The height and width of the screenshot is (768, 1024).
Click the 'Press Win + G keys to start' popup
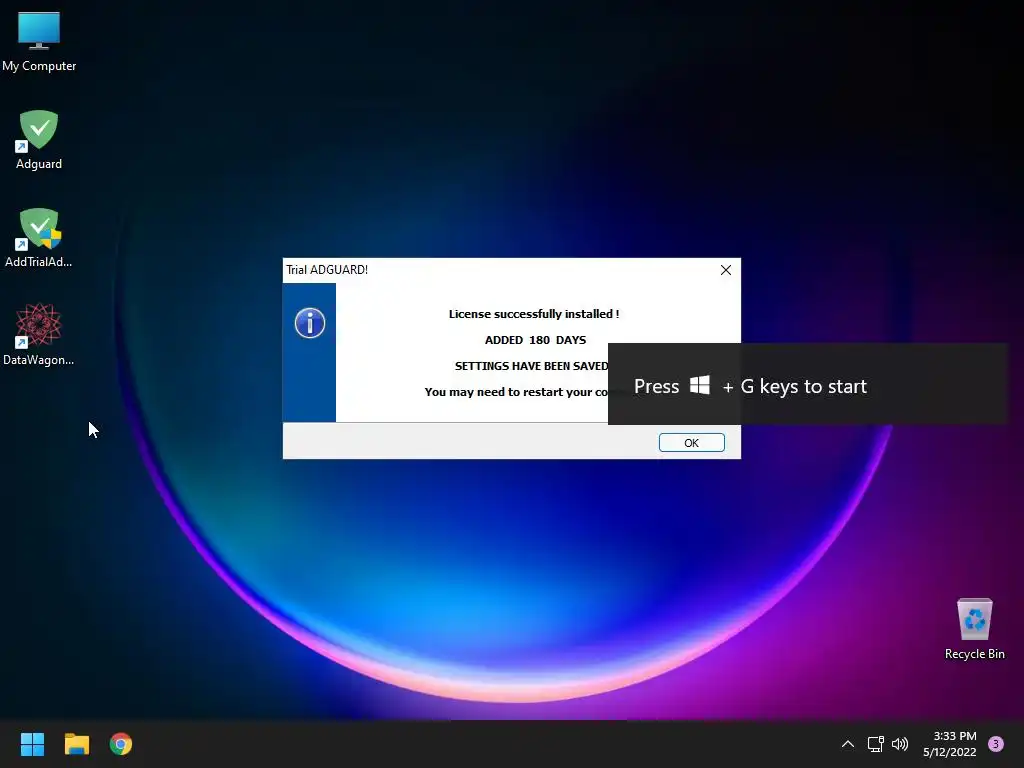pos(808,384)
